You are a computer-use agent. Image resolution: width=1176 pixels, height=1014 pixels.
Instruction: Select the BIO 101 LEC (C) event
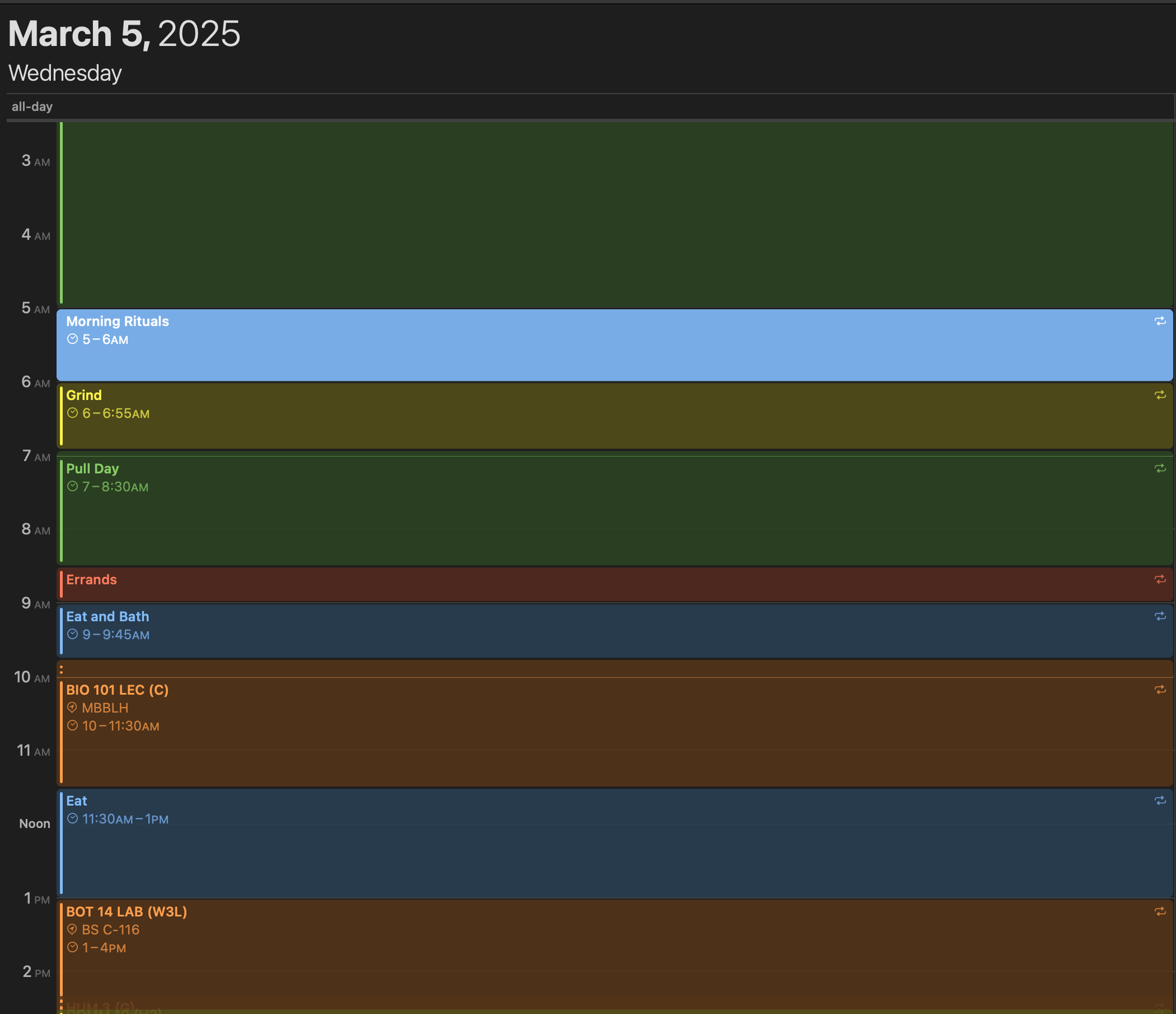pos(615,732)
